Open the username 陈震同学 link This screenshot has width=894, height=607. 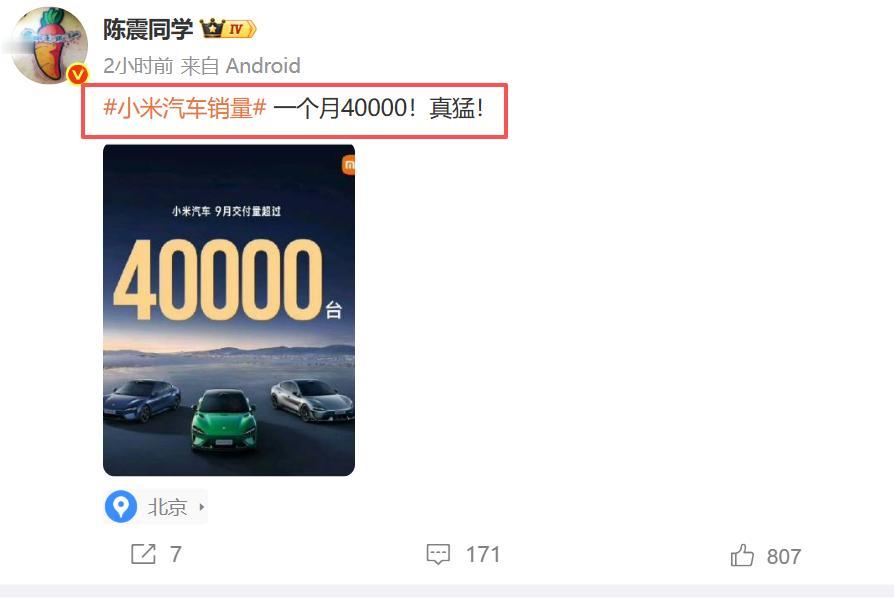point(148,29)
